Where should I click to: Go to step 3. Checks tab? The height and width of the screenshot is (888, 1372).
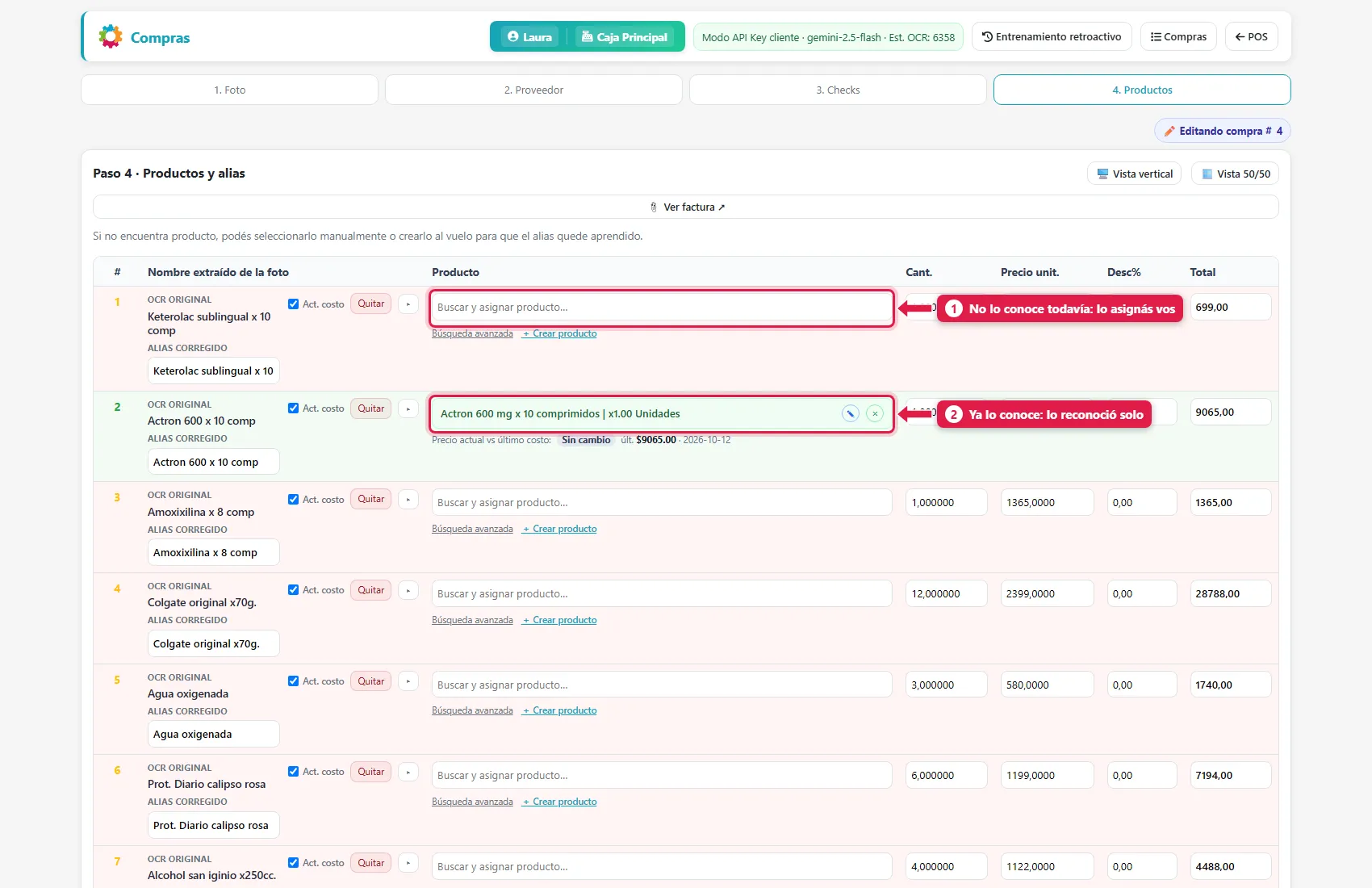click(838, 90)
